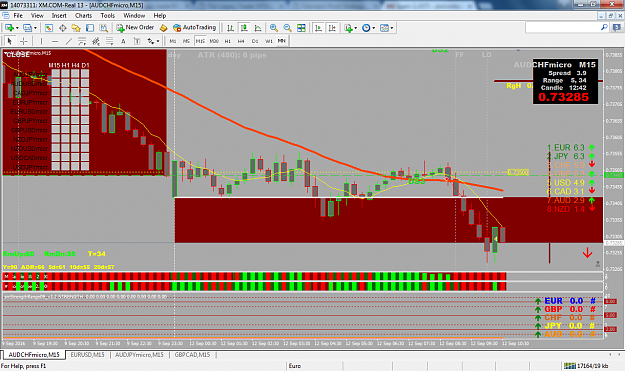This screenshot has height=371, width=625.
Task: Switch timeframe to M30
Action: coord(214,41)
